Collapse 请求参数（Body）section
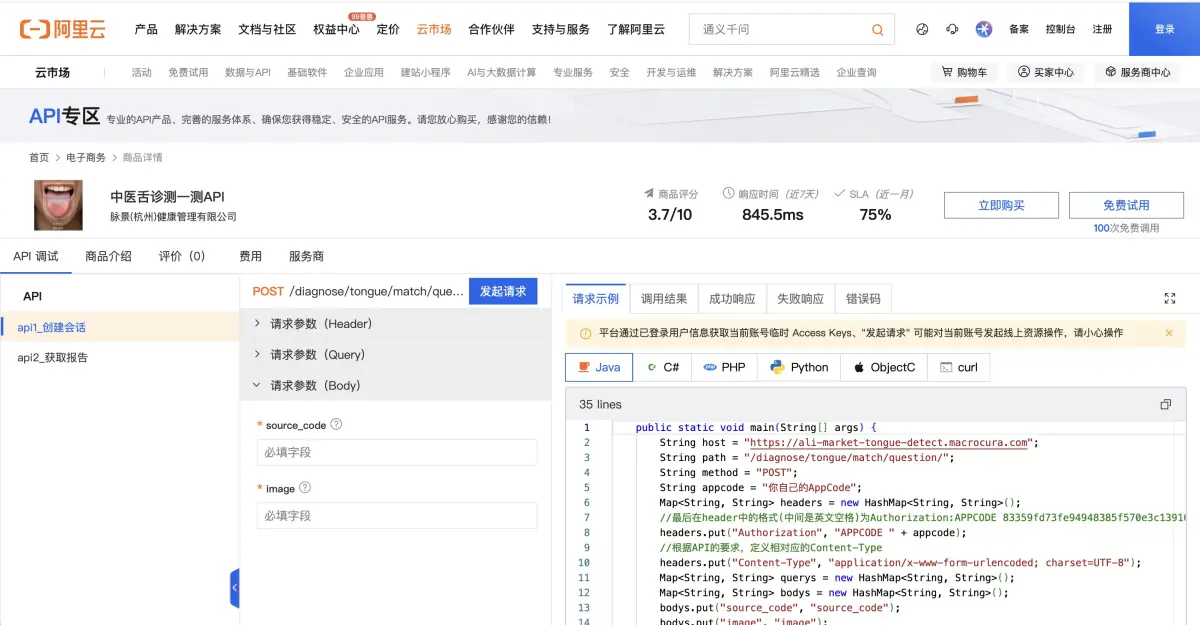 [395, 385]
